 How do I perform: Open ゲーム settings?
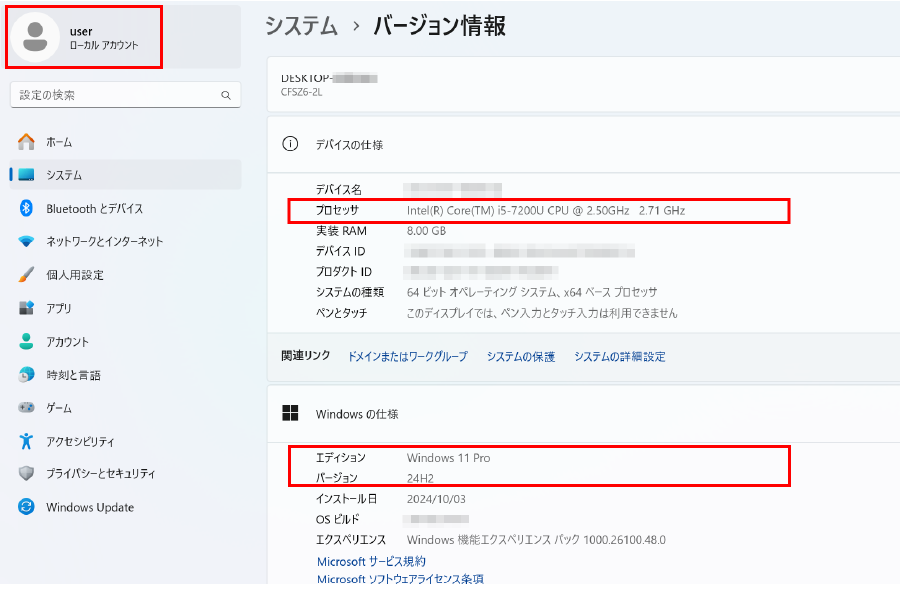tap(126, 408)
